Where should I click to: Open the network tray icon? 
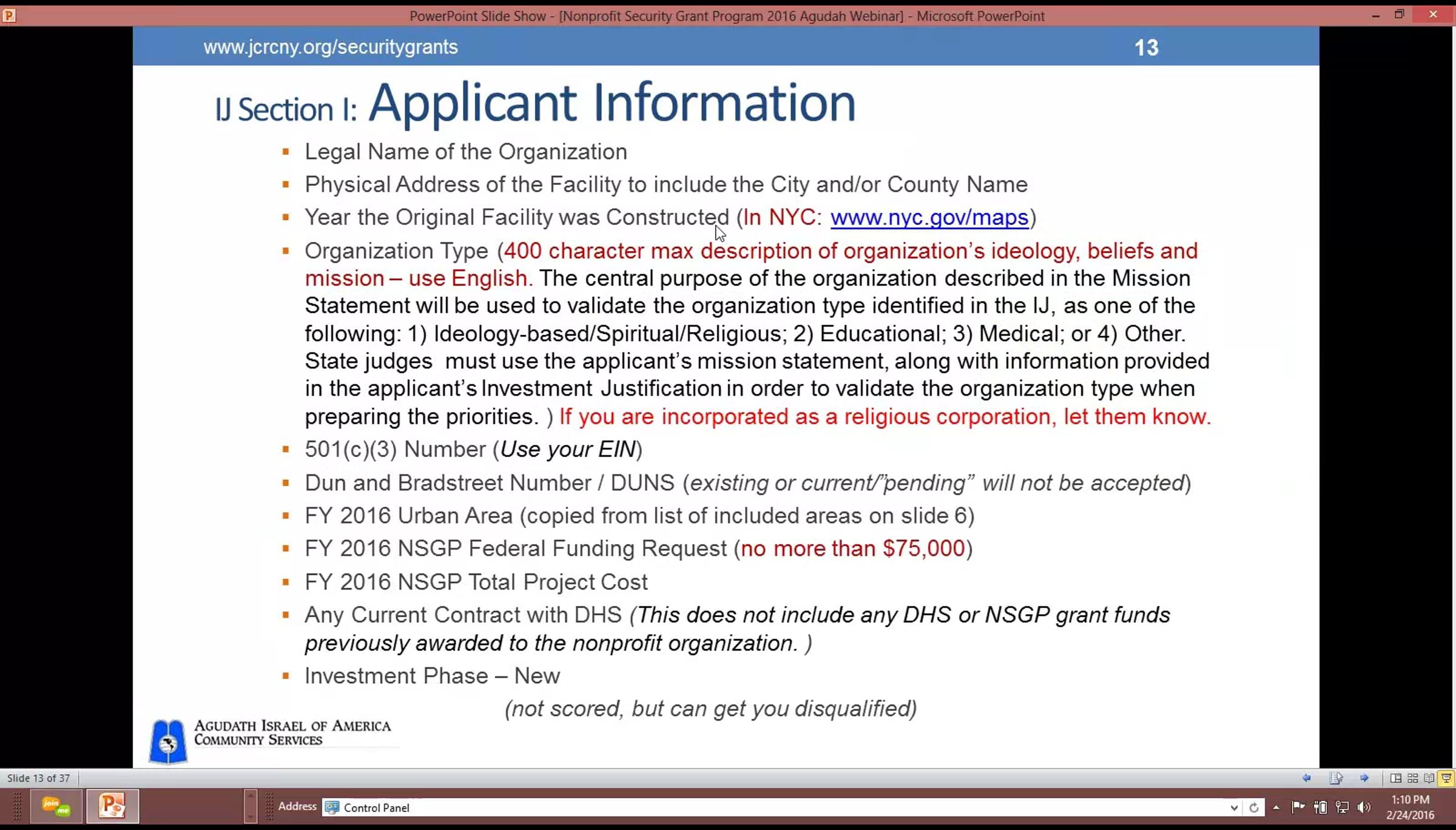pos(1342,807)
